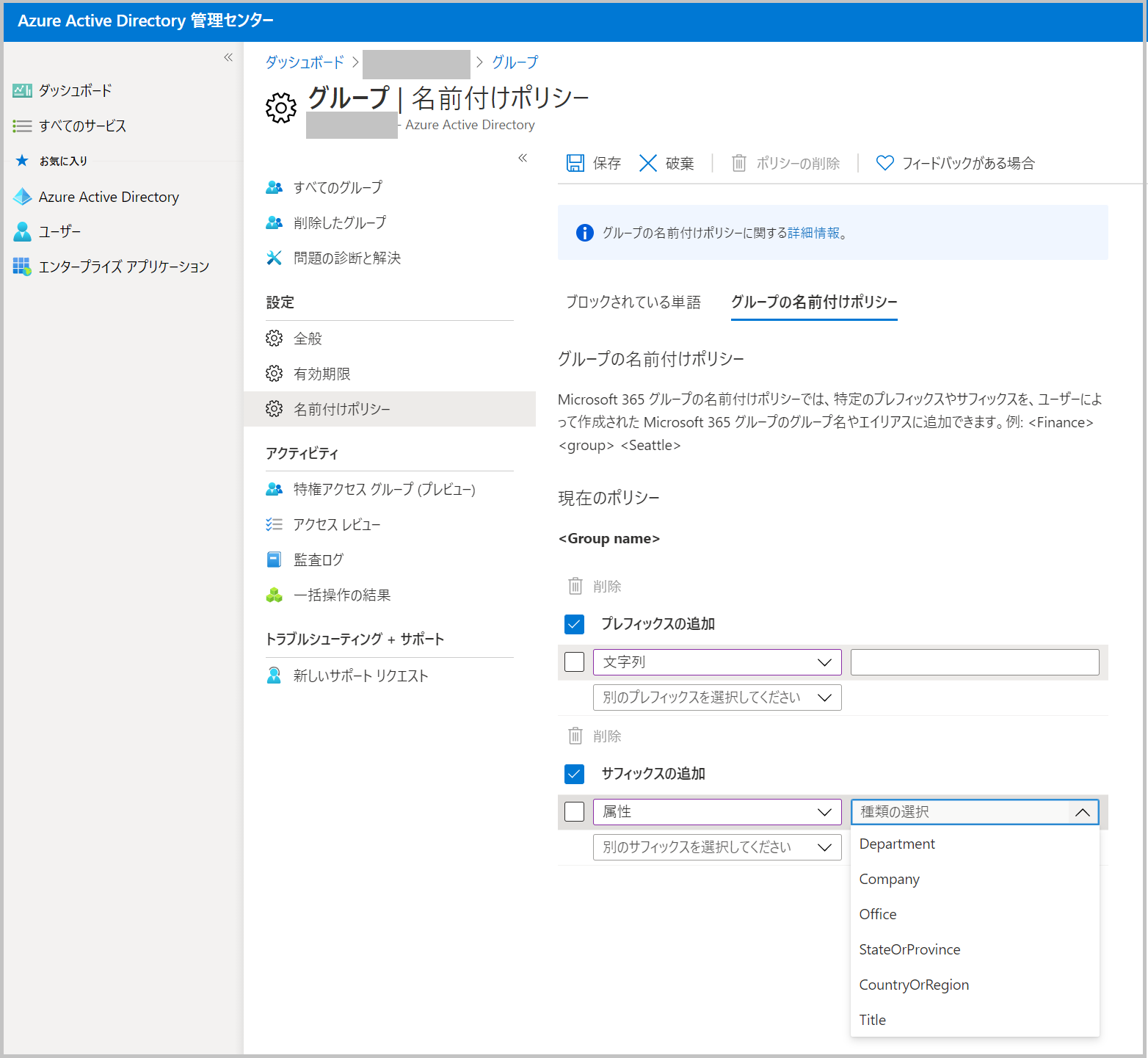This screenshot has width=1148, height=1058.
Task: Click the 保存 floppy disk icon
Action: point(575,163)
